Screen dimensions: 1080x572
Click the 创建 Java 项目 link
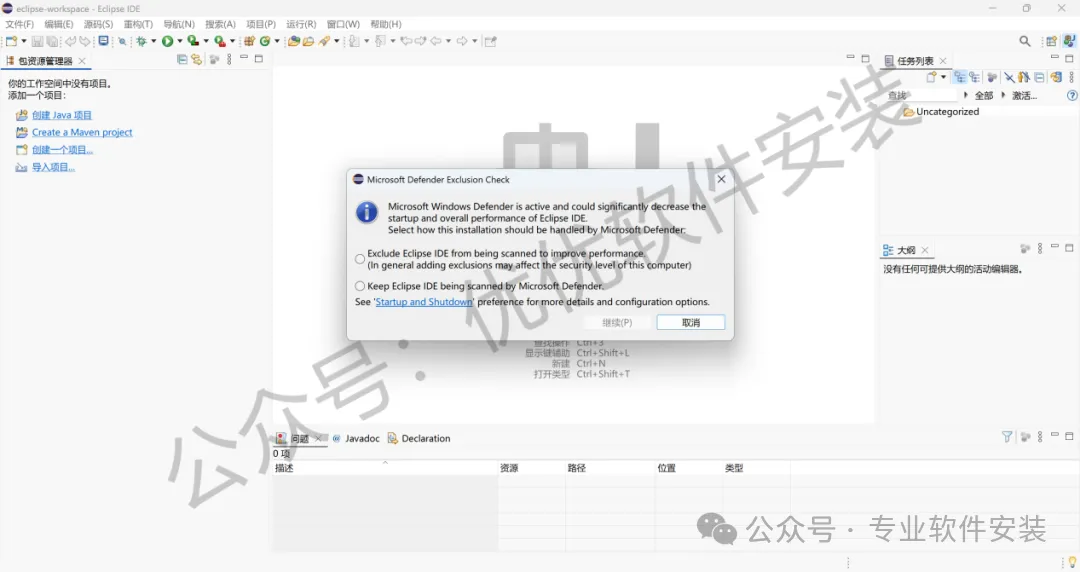pyautogui.click(x=61, y=115)
